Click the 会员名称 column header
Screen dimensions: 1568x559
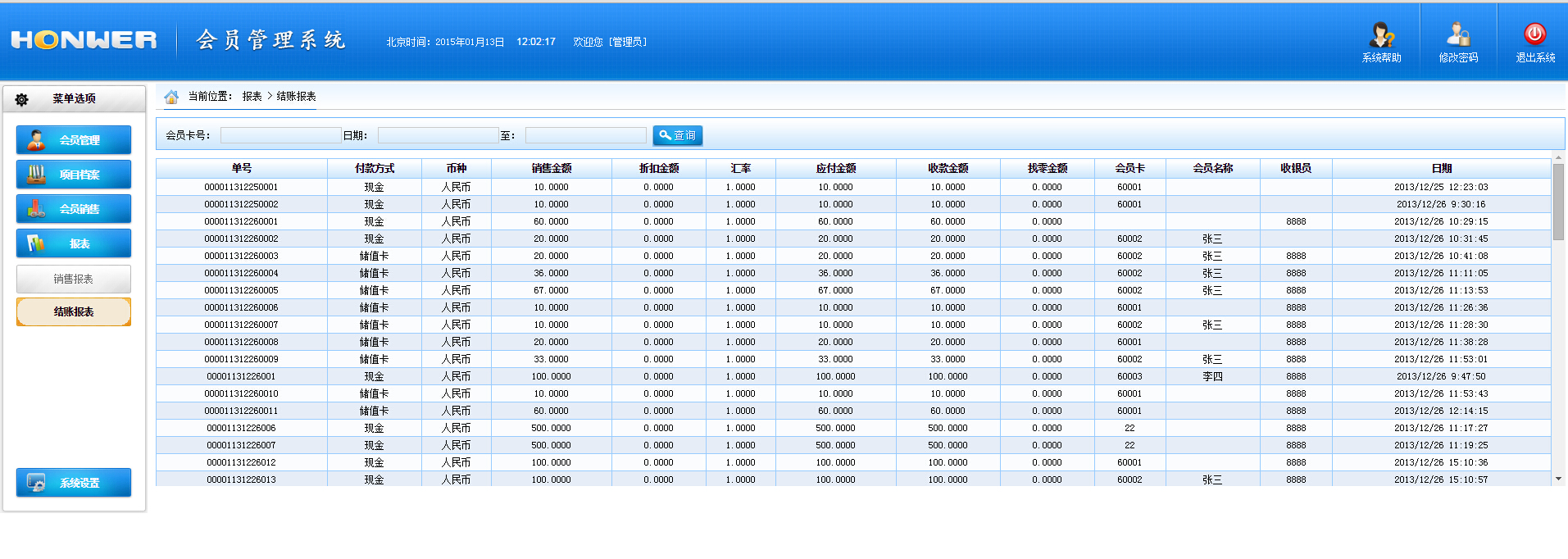click(x=1213, y=168)
